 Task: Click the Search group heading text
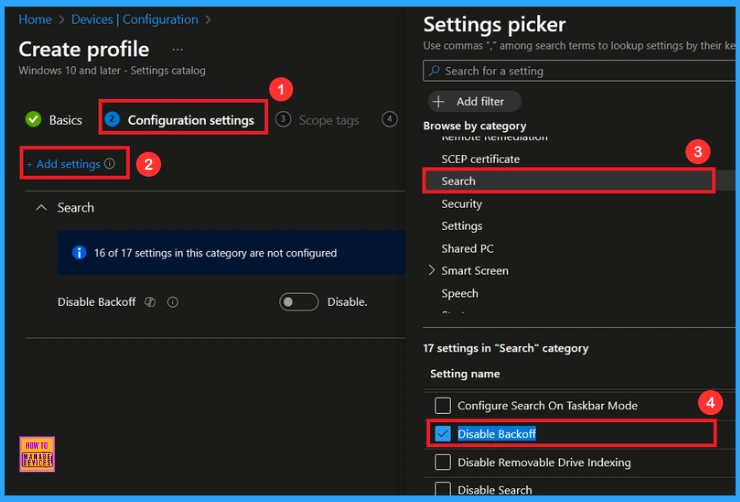76,208
